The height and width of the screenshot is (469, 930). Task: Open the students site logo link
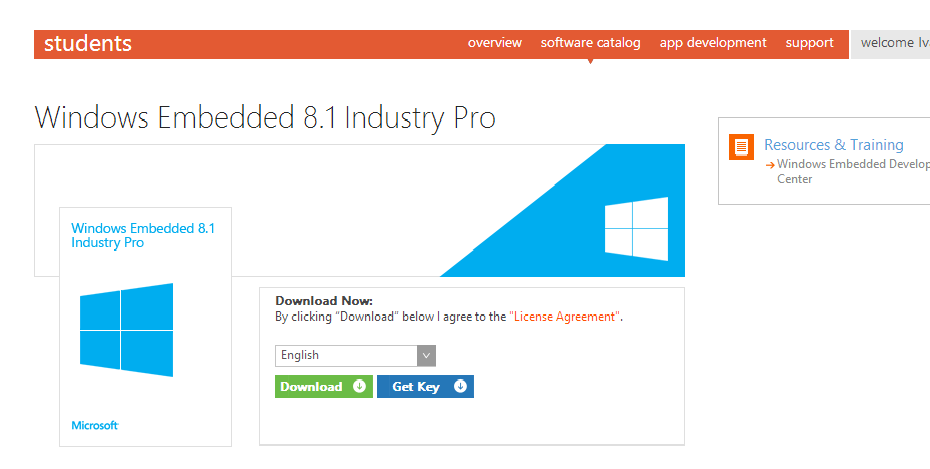[x=88, y=43]
